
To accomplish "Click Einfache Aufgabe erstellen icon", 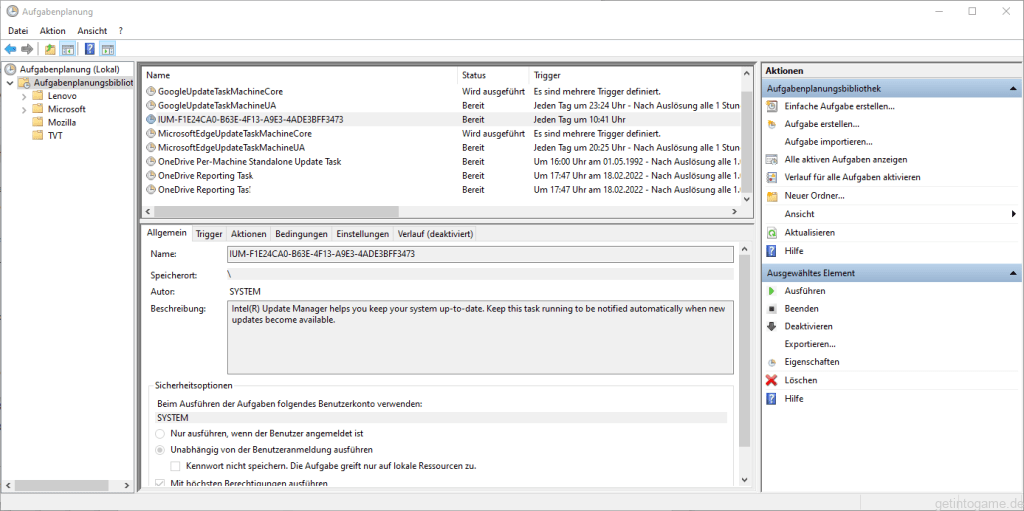I will tap(771, 106).
